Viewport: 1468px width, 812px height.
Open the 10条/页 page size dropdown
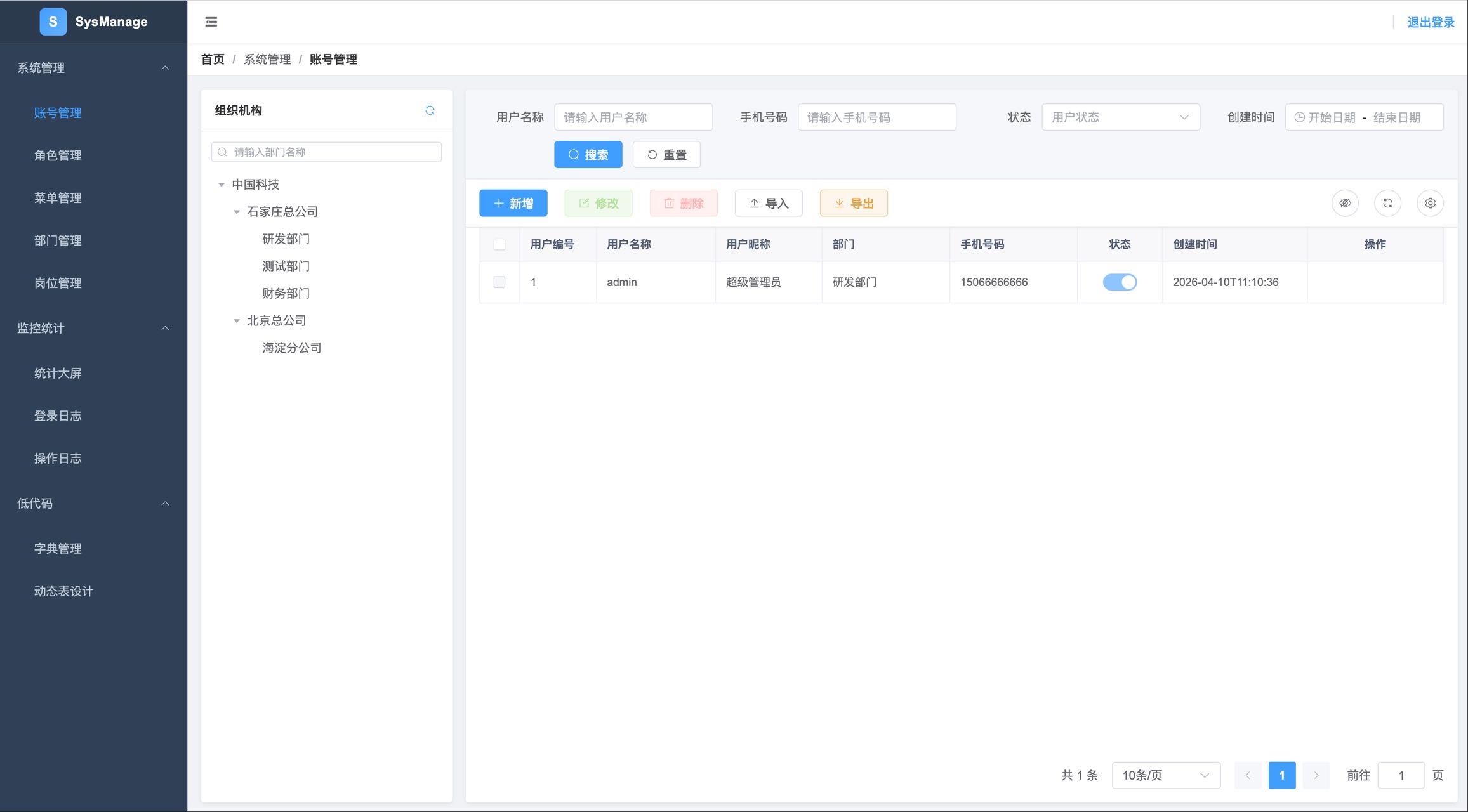[1165, 775]
